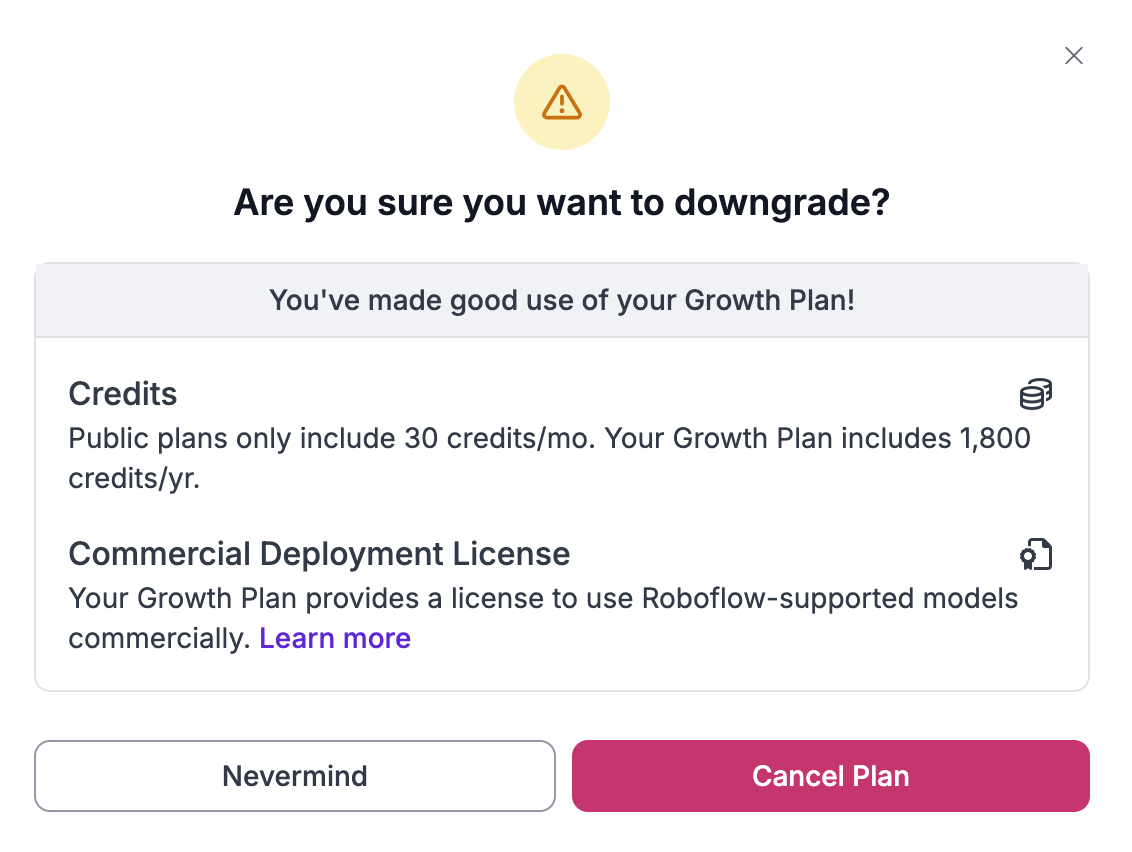The width and height of the screenshot is (1132, 852).
Task: Click the "You've made good use" banner
Action: [561, 300]
